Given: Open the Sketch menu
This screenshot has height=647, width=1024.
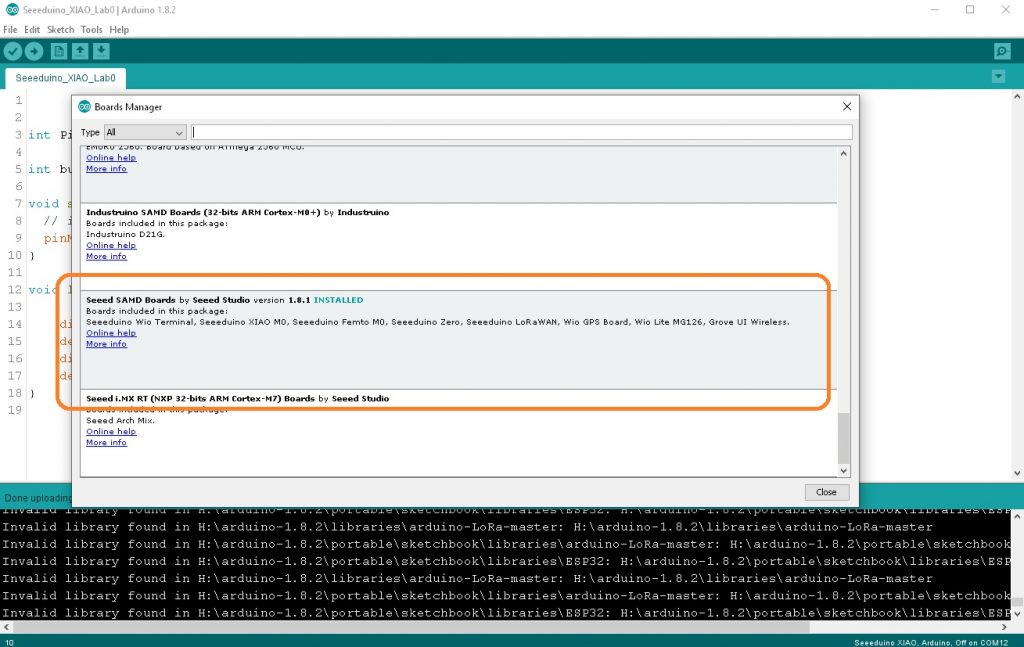Looking at the screenshot, I should point(61,29).
